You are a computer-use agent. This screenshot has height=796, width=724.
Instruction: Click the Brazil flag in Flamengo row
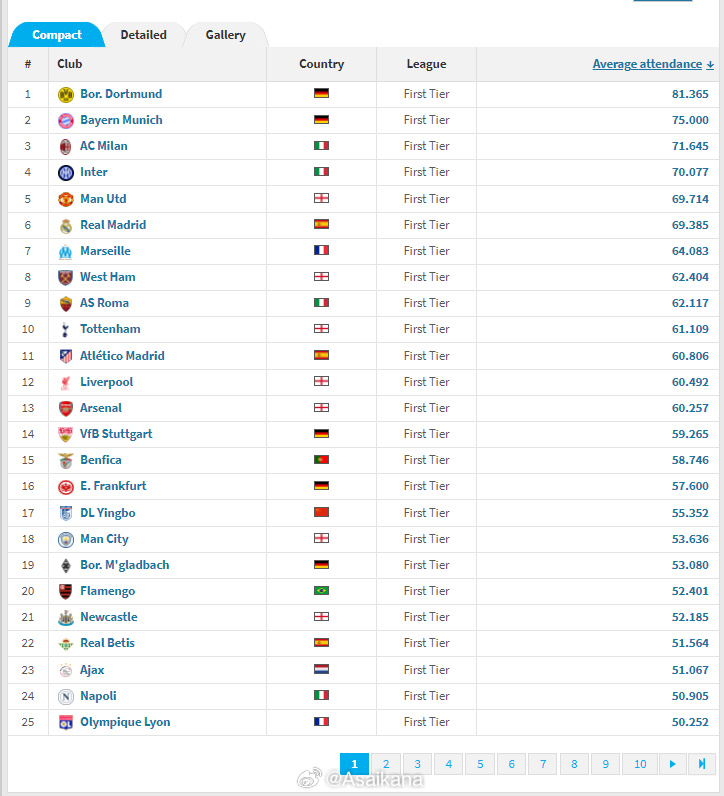(321, 591)
